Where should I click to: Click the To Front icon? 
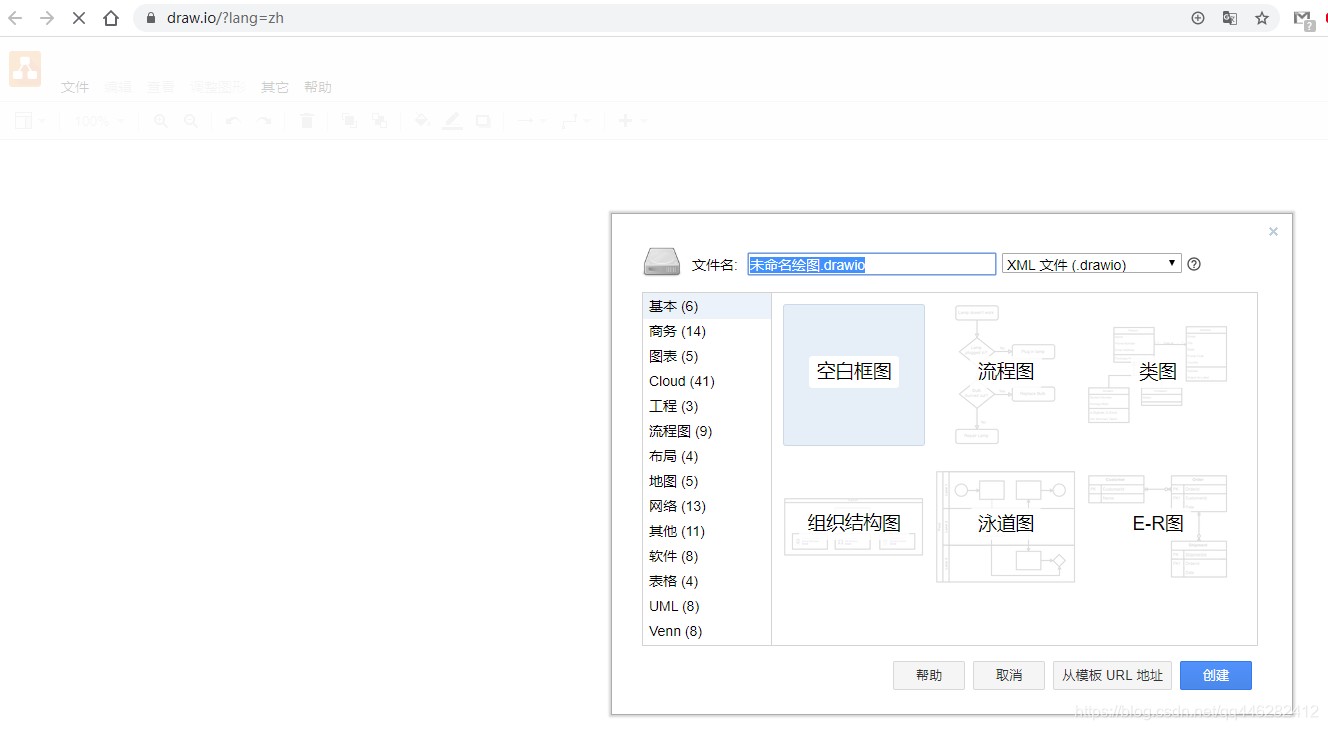tap(349, 120)
